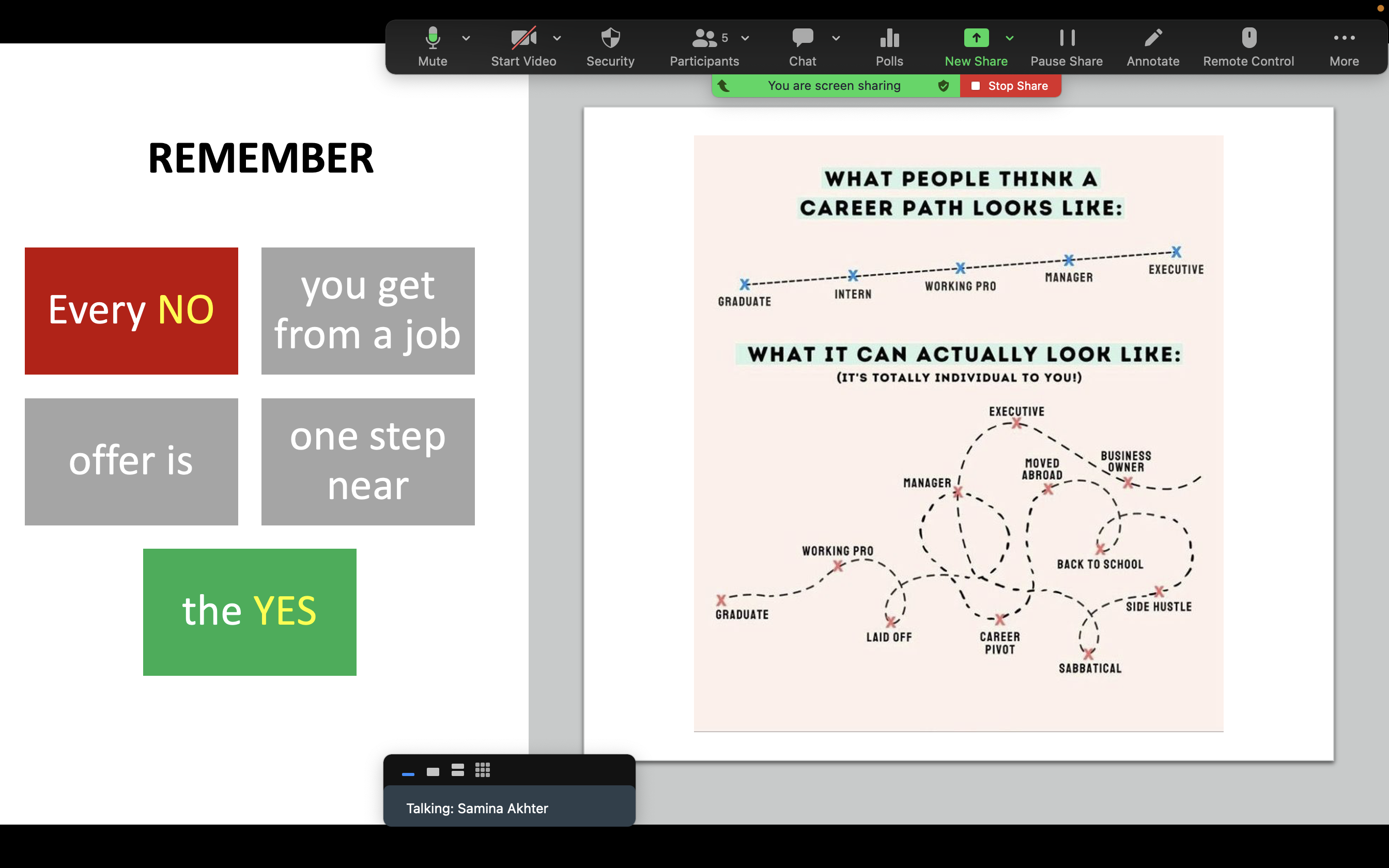Open Remote Control options
Image resolution: width=1389 pixels, height=868 pixels.
(1248, 46)
